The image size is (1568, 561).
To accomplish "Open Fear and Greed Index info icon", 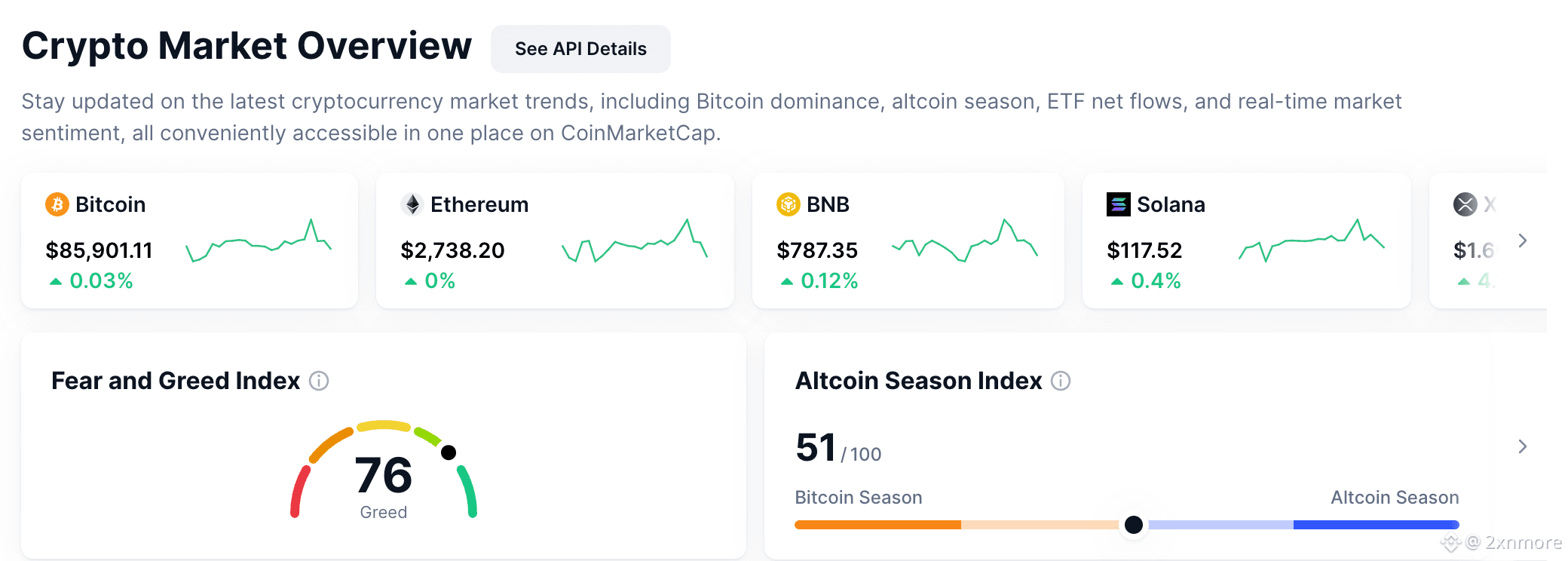I will coord(319,381).
